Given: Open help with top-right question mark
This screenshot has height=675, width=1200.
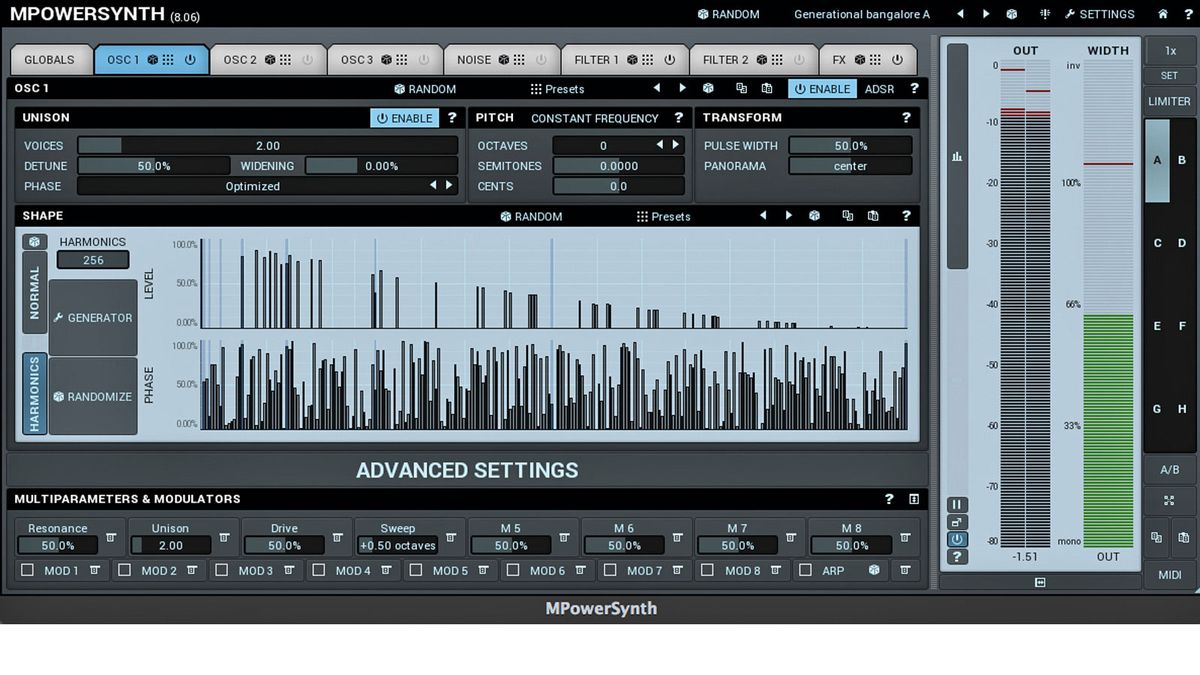Looking at the screenshot, I should (1186, 14).
